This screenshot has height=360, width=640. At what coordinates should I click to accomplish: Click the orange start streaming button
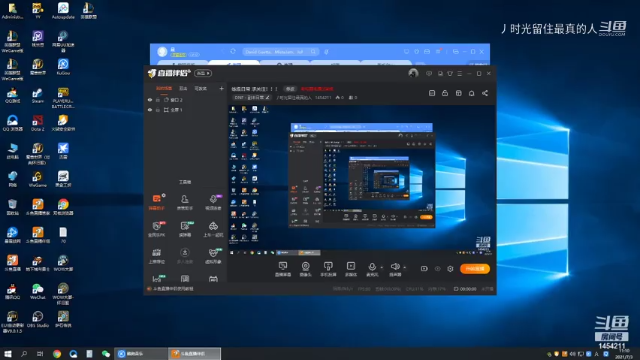tap(475, 269)
